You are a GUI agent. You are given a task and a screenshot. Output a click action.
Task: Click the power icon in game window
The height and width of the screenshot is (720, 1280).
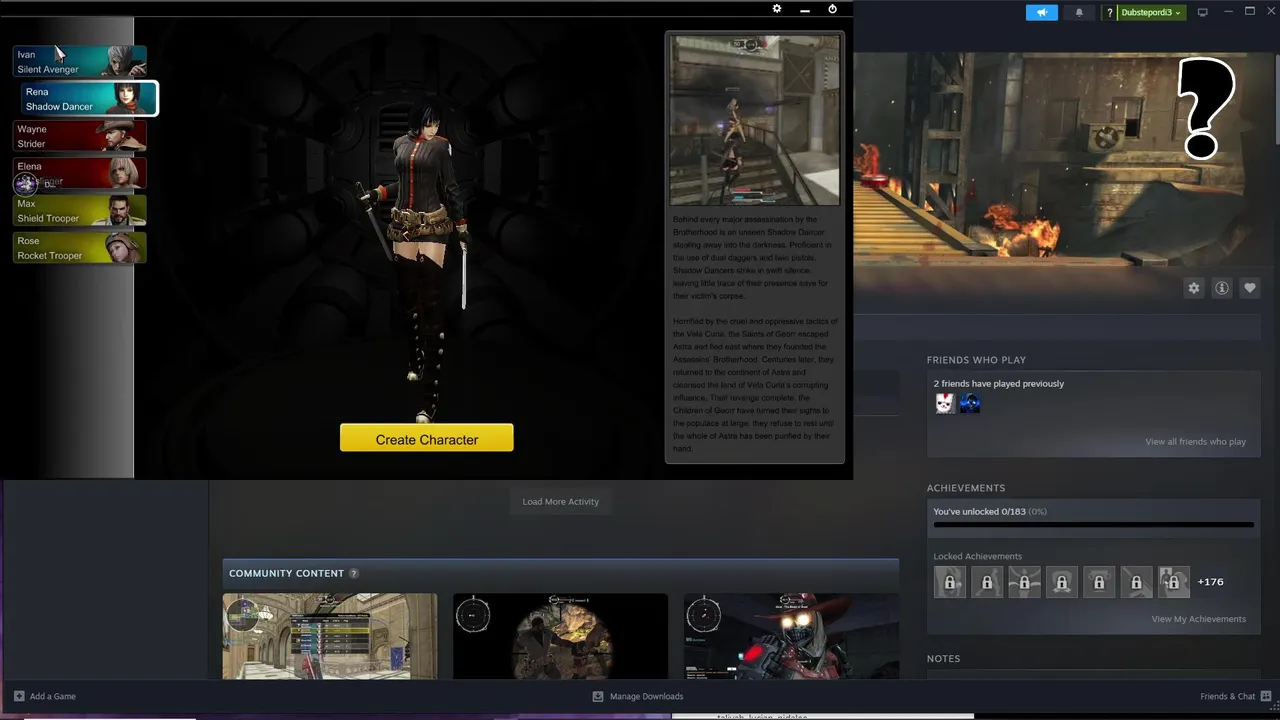point(832,9)
